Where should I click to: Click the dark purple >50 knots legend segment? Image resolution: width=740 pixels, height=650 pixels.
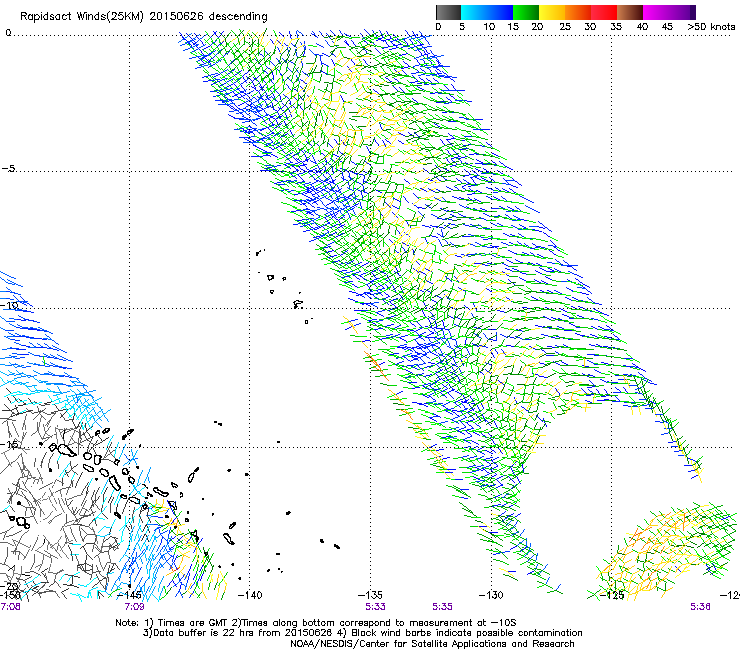[693, 12]
